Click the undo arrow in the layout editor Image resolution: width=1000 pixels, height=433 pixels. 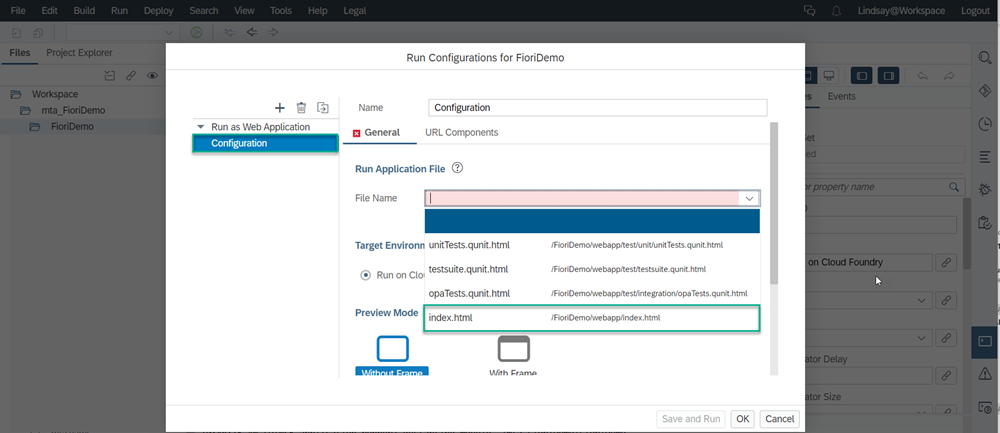[922, 75]
